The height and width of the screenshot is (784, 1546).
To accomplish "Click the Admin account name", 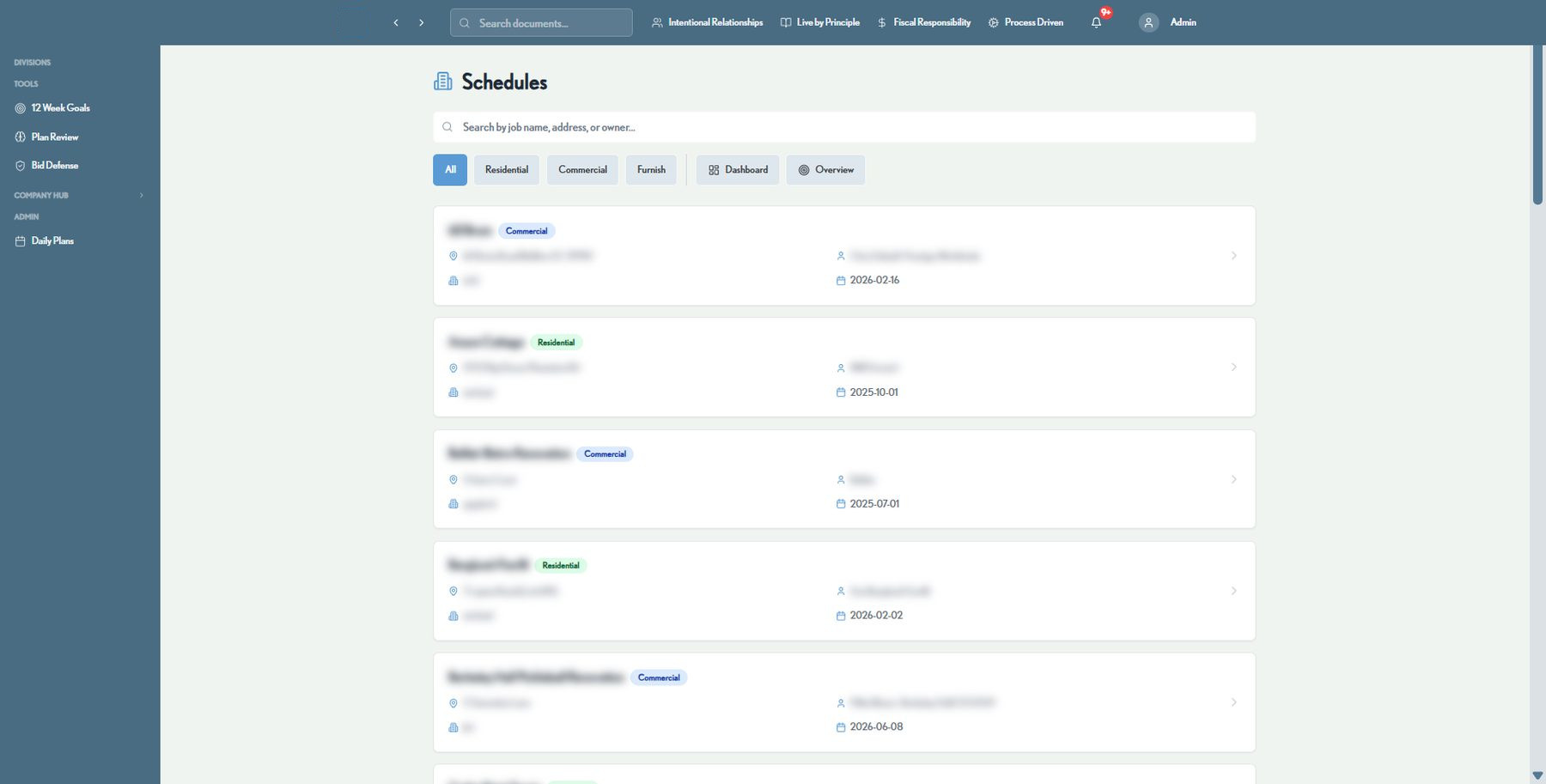I will pos(1183,22).
